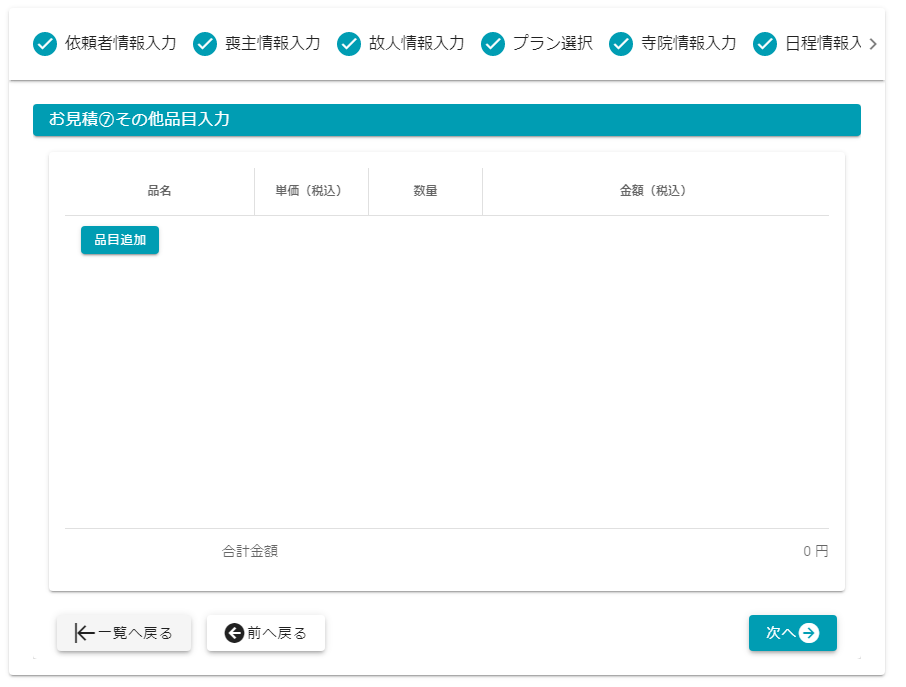Click the left-arrow circle icon in 前へ戻る

[234, 633]
